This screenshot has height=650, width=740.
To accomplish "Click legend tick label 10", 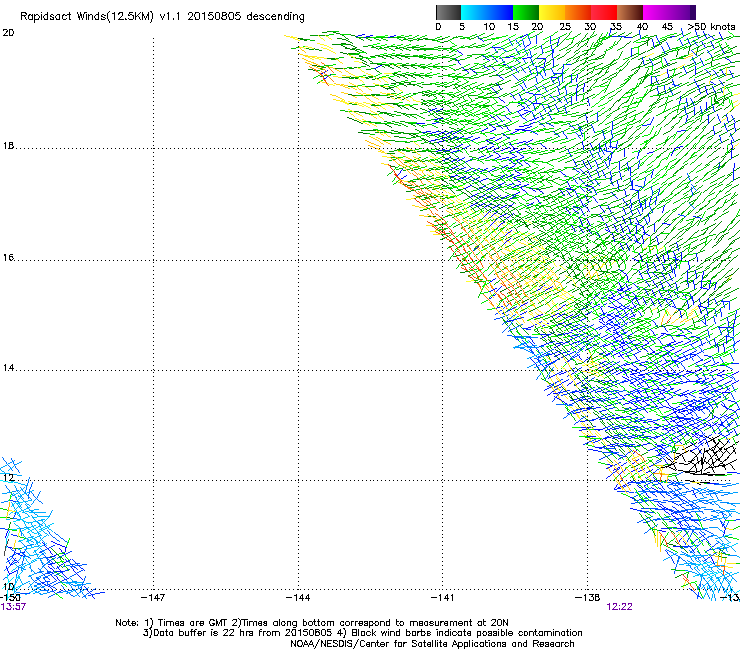I will 489,27.
